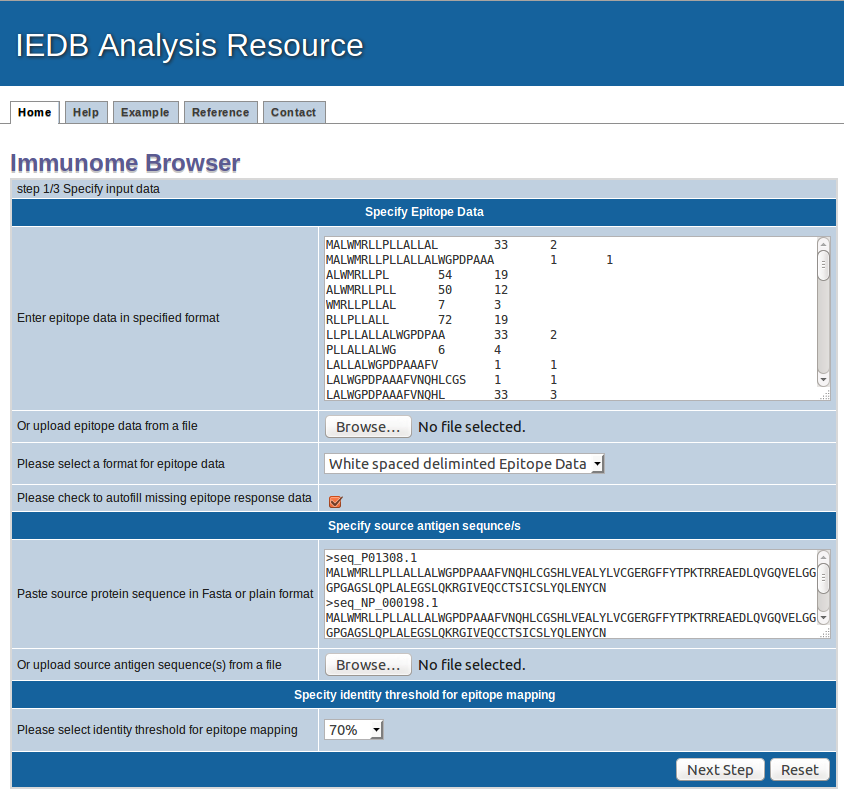Click the epitope line LALWGPDPAAAFVNQHLCGS
This screenshot has width=844, height=793.
tap(396, 380)
